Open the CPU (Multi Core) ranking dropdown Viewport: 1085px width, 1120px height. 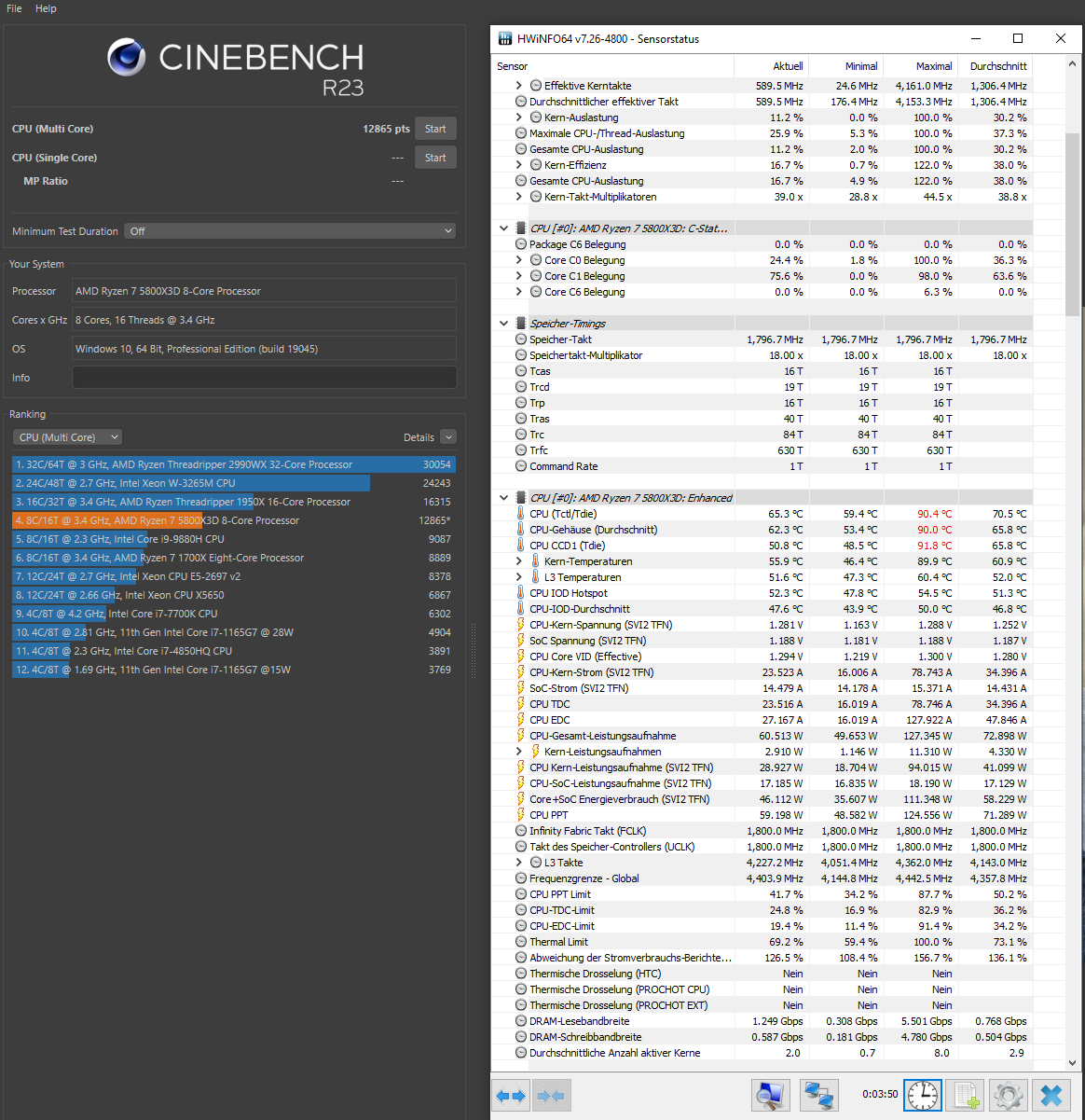(x=67, y=437)
